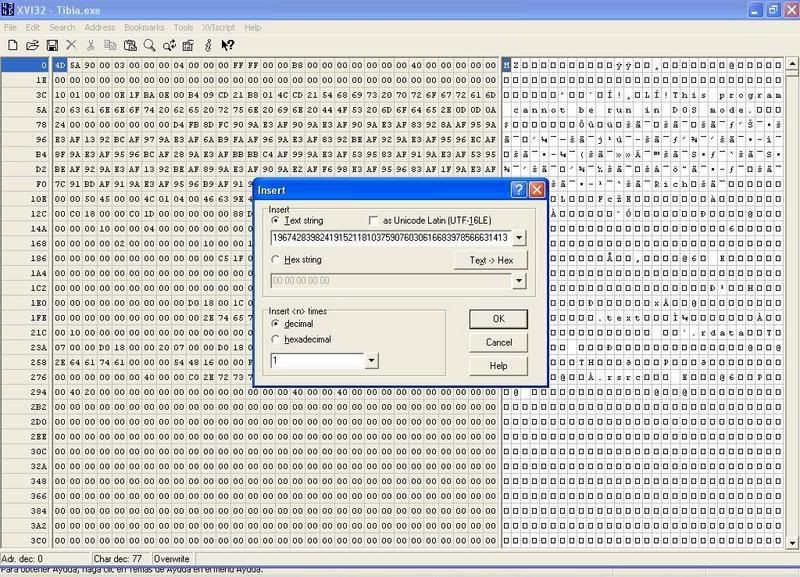Create a new file

click(x=12, y=45)
